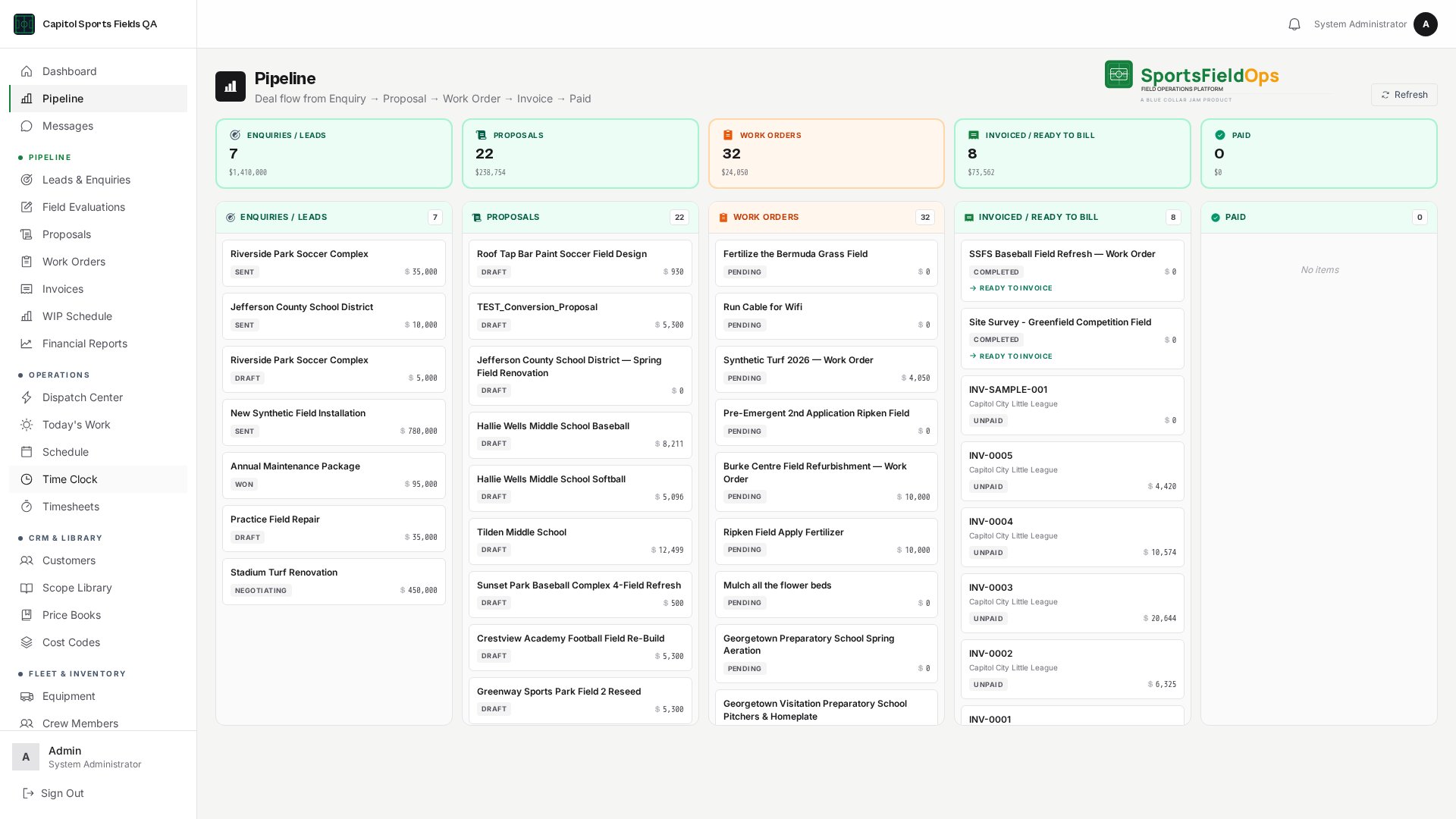Click the Today's Work sun icon
The image size is (1456, 819).
(x=27, y=425)
